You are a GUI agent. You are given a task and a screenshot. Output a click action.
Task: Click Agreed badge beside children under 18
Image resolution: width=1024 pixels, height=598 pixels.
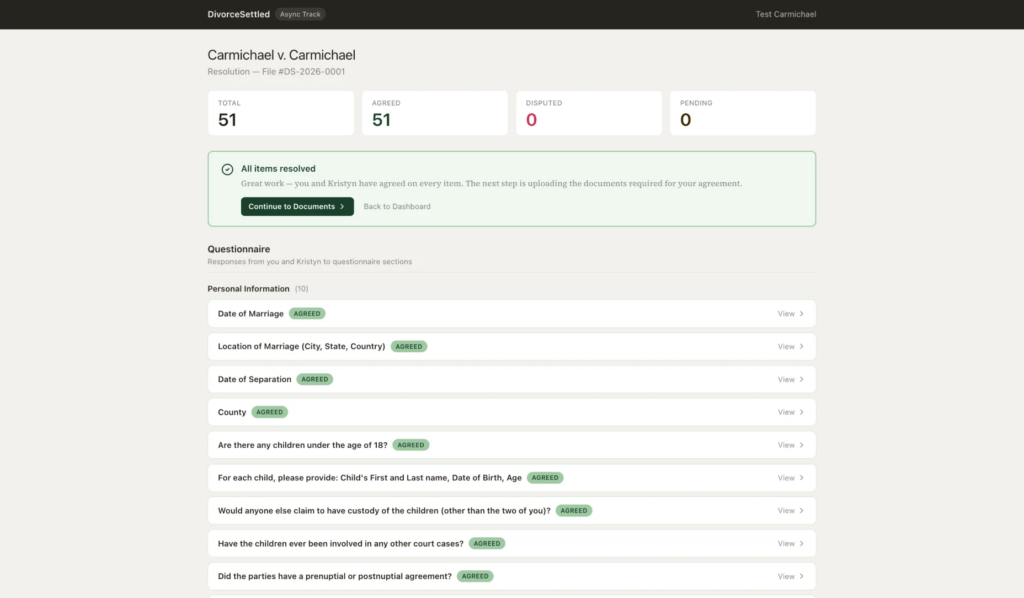click(411, 445)
